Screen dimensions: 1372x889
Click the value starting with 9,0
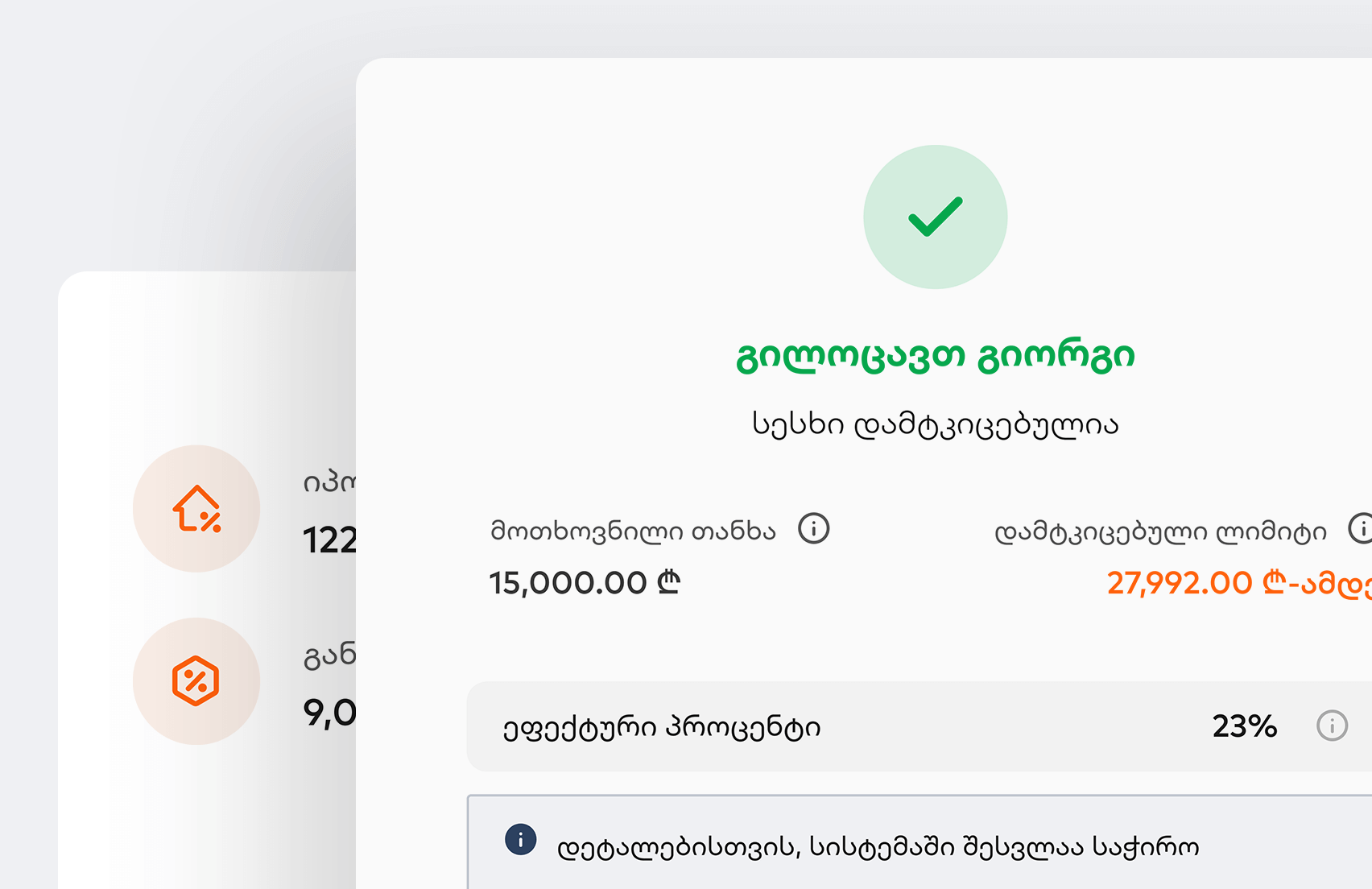point(329,713)
